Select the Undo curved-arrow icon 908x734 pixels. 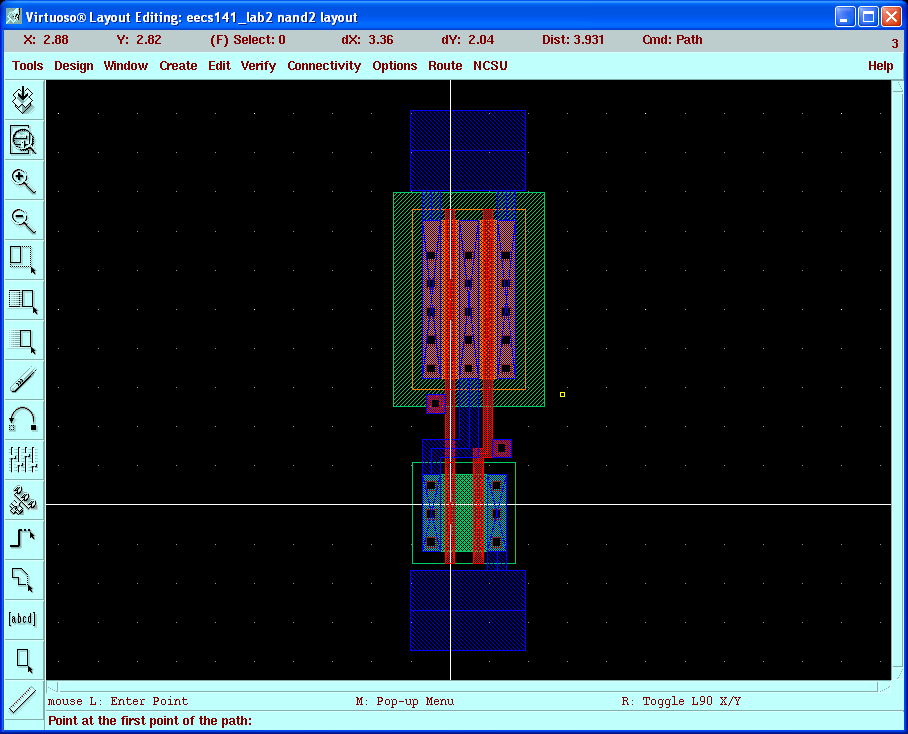coord(23,419)
